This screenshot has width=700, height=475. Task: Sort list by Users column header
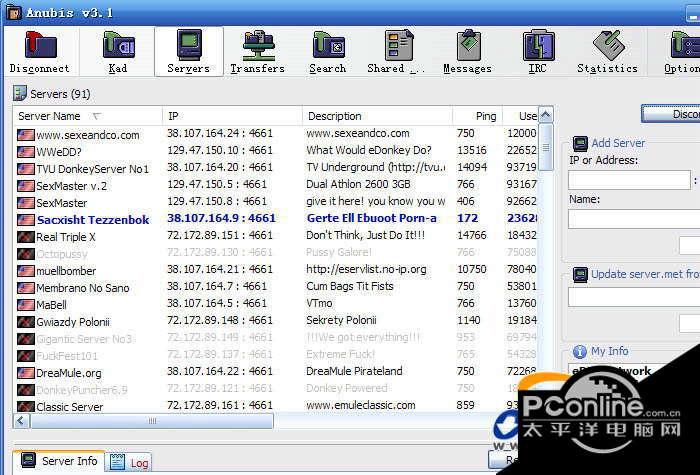521,116
